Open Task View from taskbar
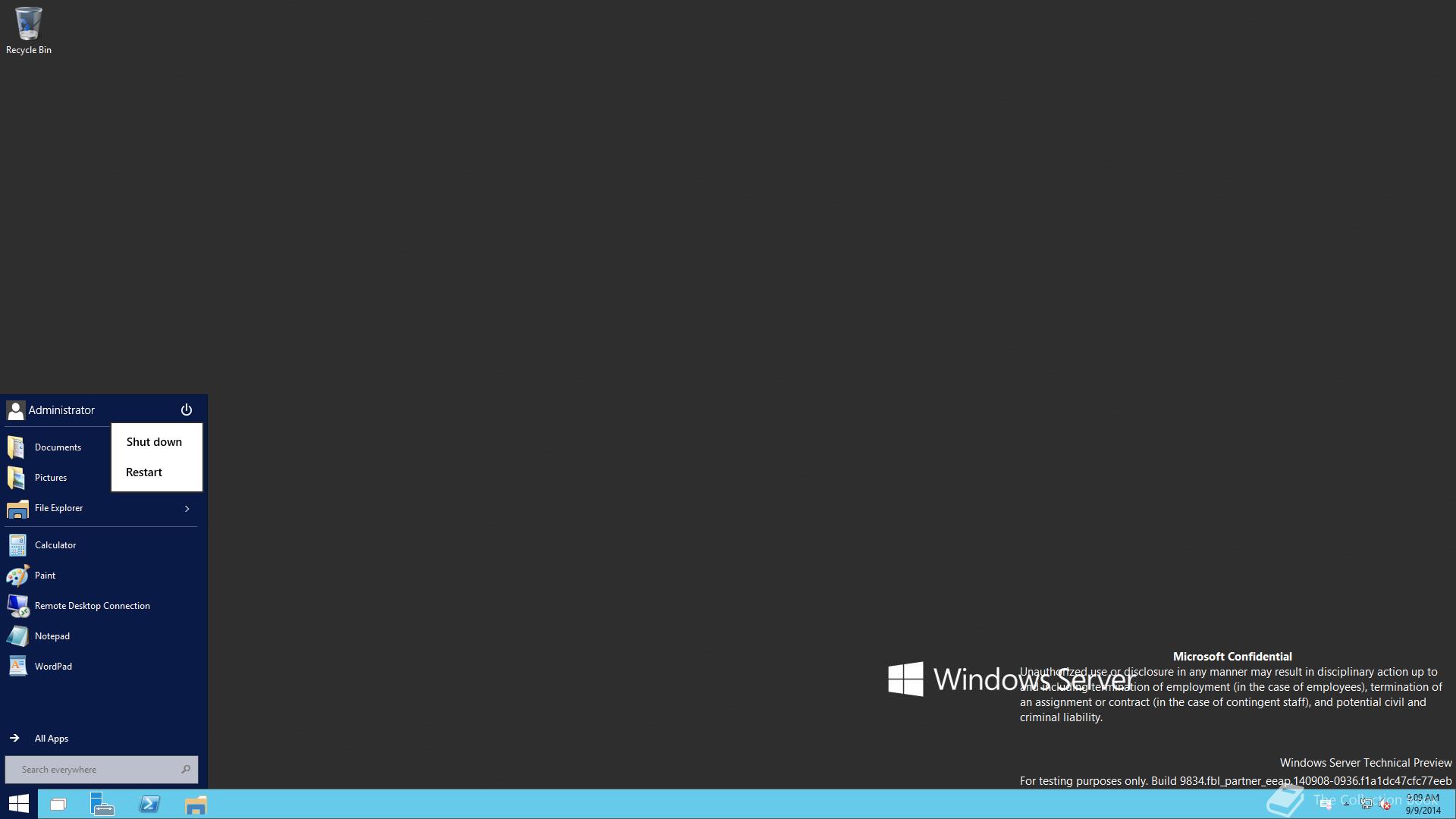This screenshot has height=819, width=1456. tap(58, 805)
